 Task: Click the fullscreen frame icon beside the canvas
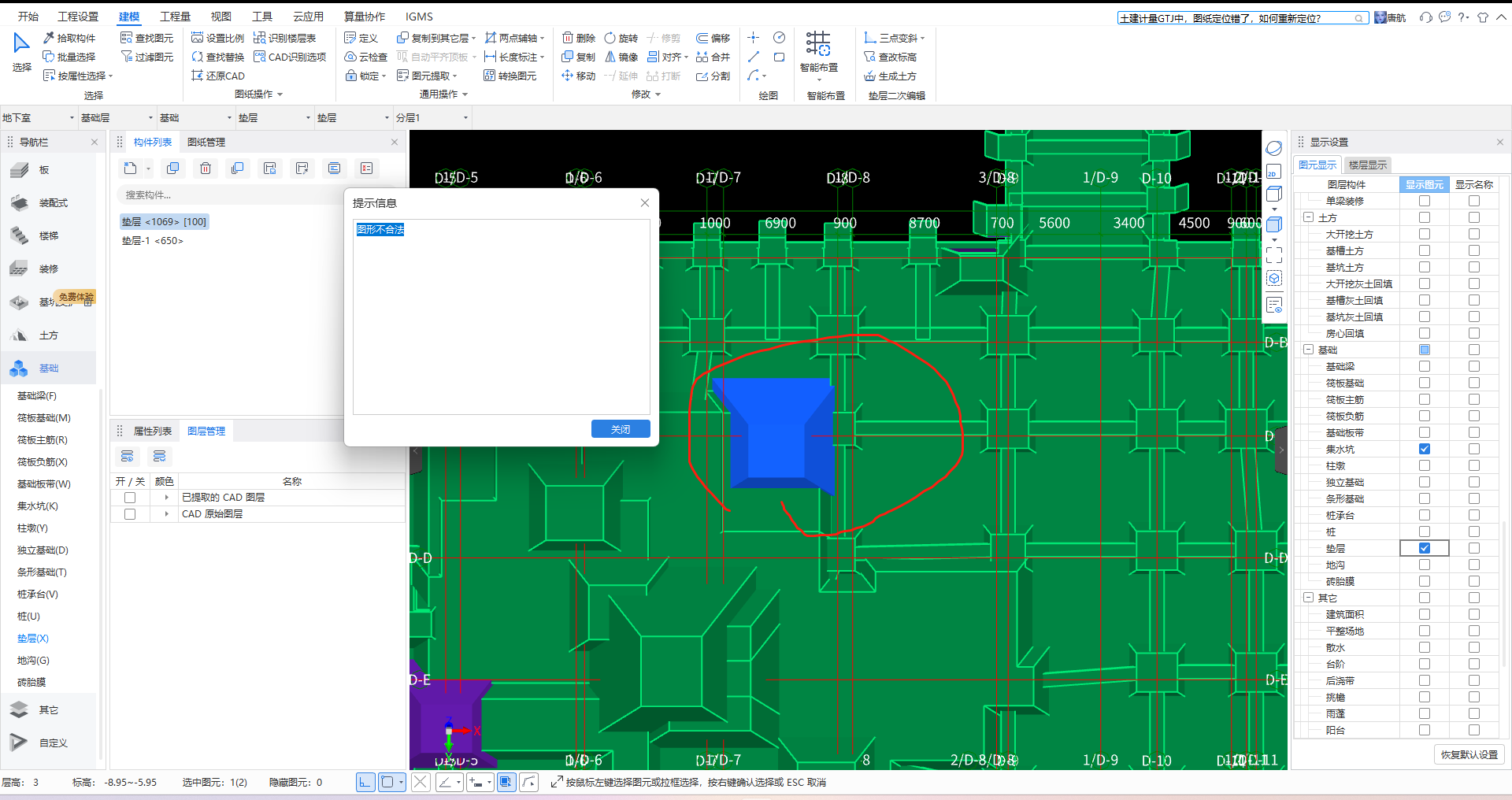tap(1273, 254)
